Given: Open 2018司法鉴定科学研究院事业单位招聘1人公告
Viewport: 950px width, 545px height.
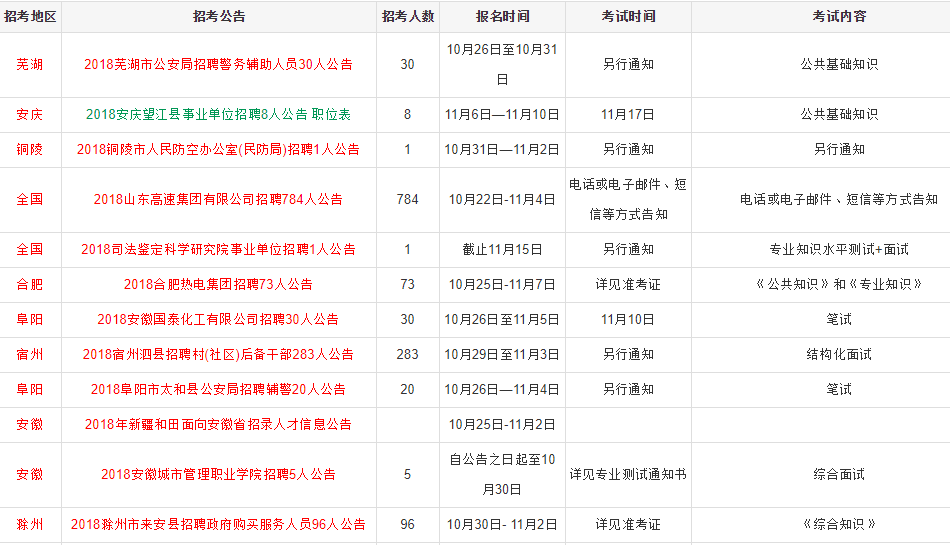Looking at the screenshot, I should point(218,249).
